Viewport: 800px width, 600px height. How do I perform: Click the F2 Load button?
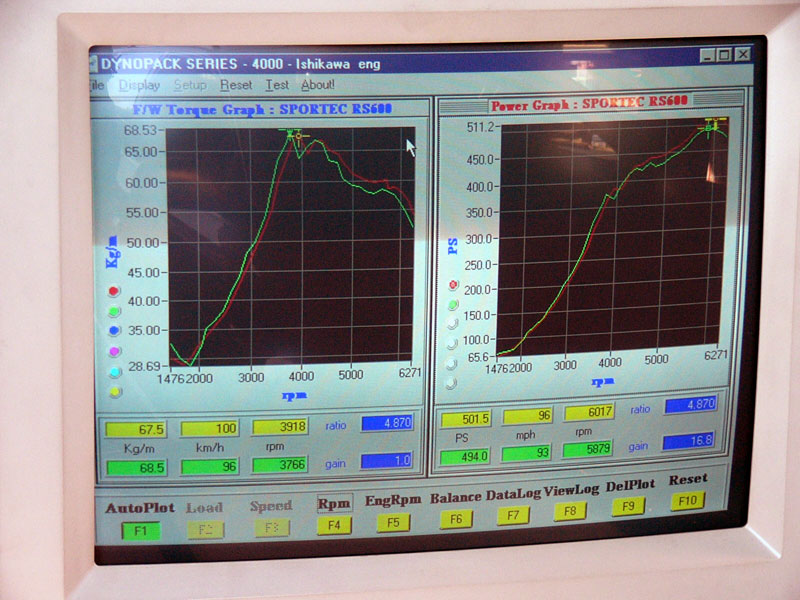205,530
